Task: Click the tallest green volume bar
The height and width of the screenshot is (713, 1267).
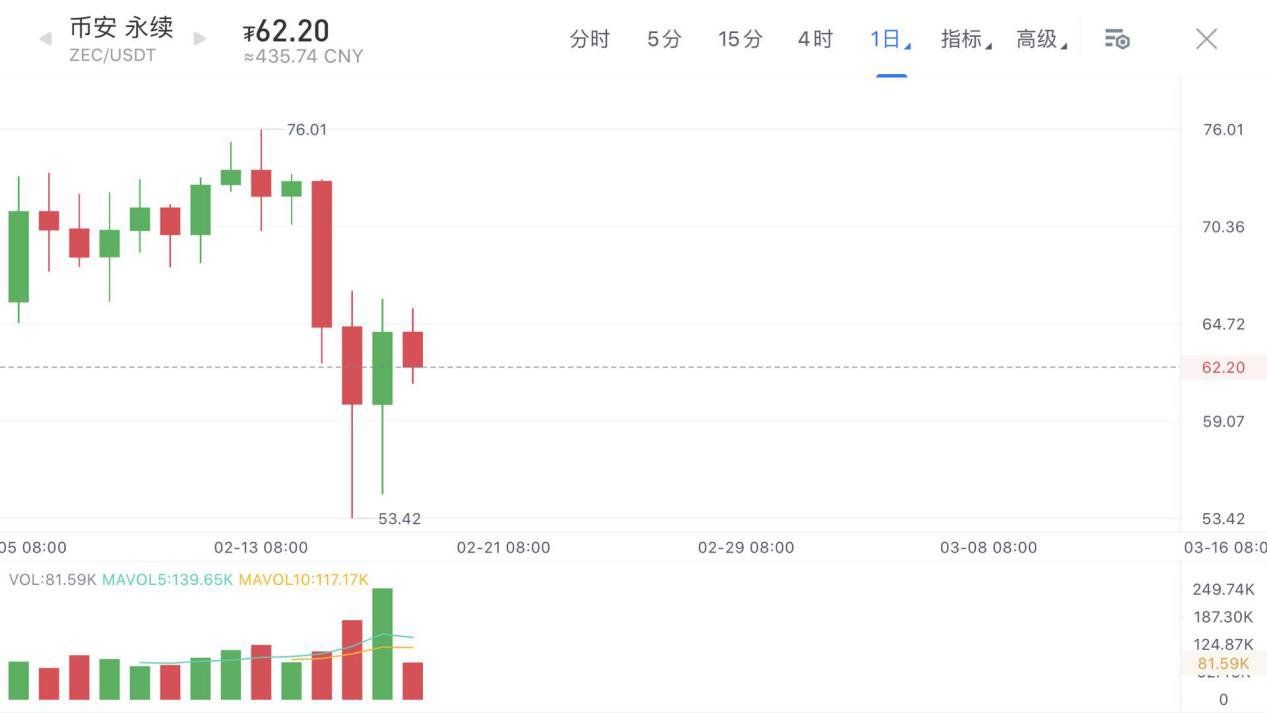Action: pyautogui.click(x=382, y=644)
